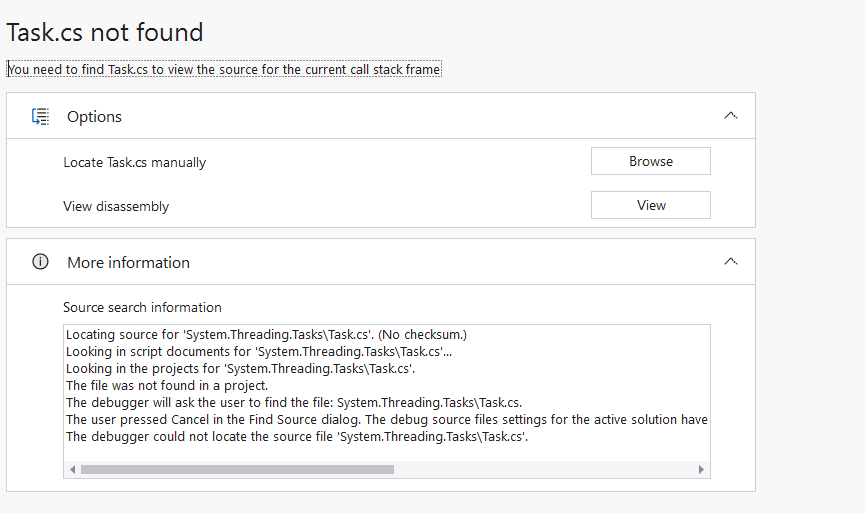This screenshot has width=865, height=513.
Task: Click the horizontal scrollbar thumb
Action: click(237, 469)
